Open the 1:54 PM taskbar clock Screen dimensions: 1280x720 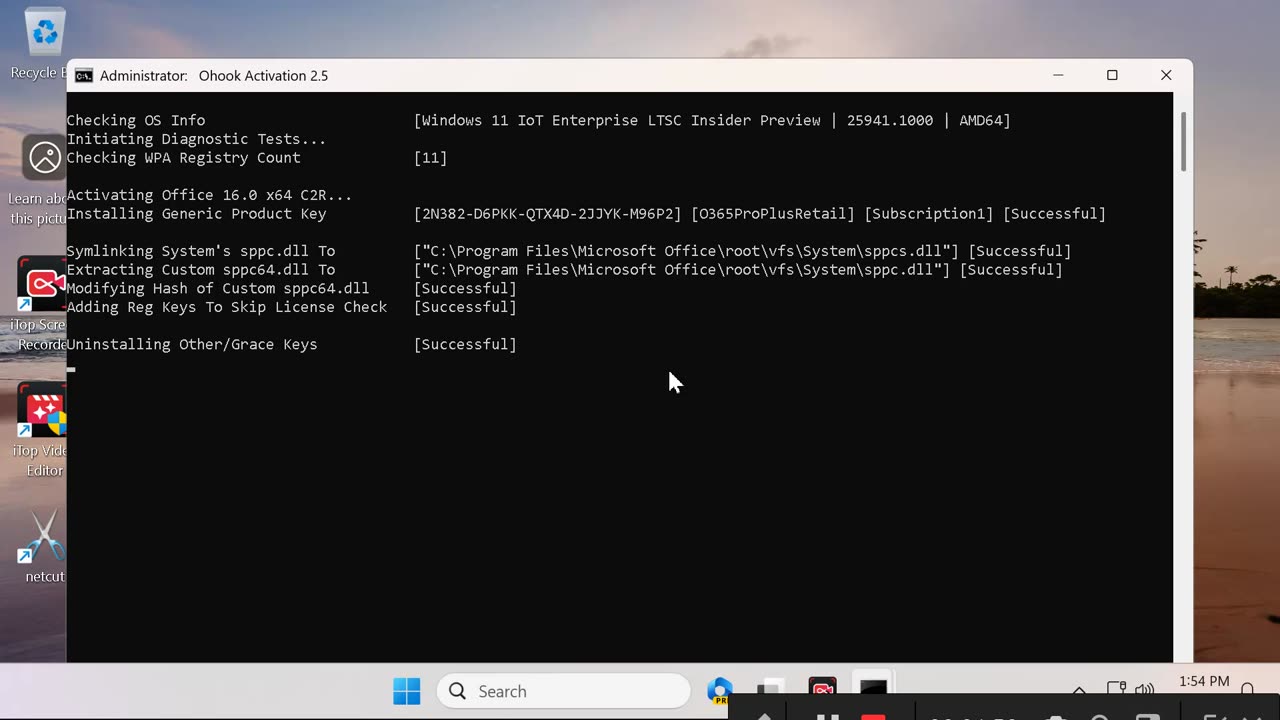coord(1204,682)
